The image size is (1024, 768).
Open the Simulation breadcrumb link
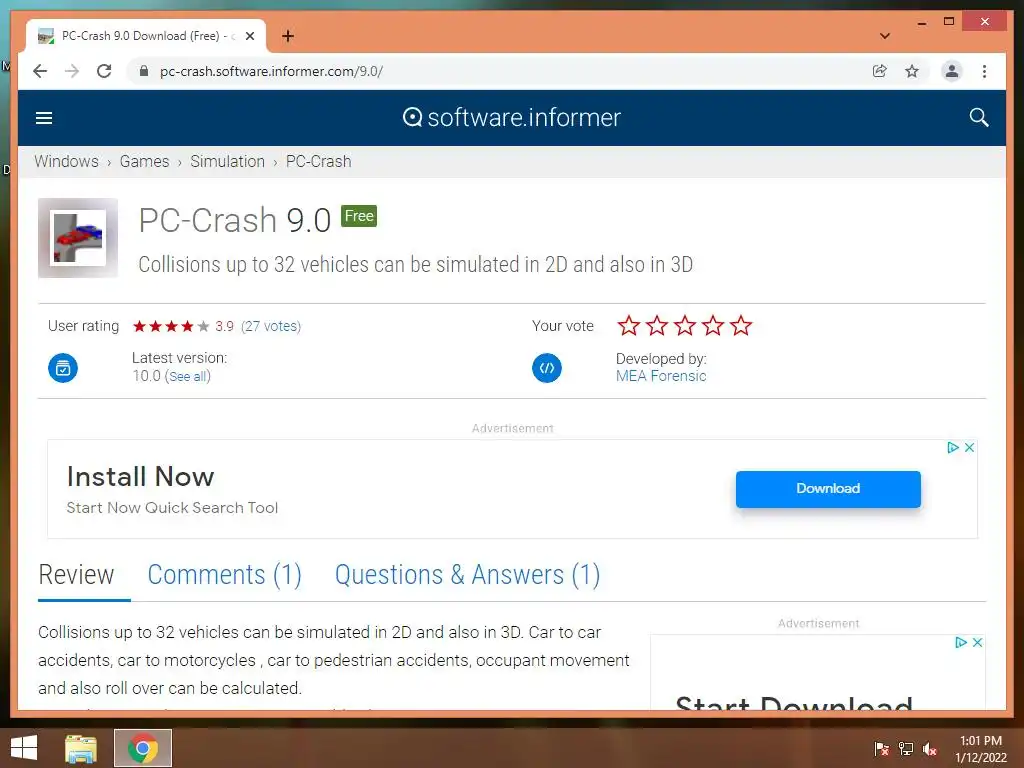point(227,161)
